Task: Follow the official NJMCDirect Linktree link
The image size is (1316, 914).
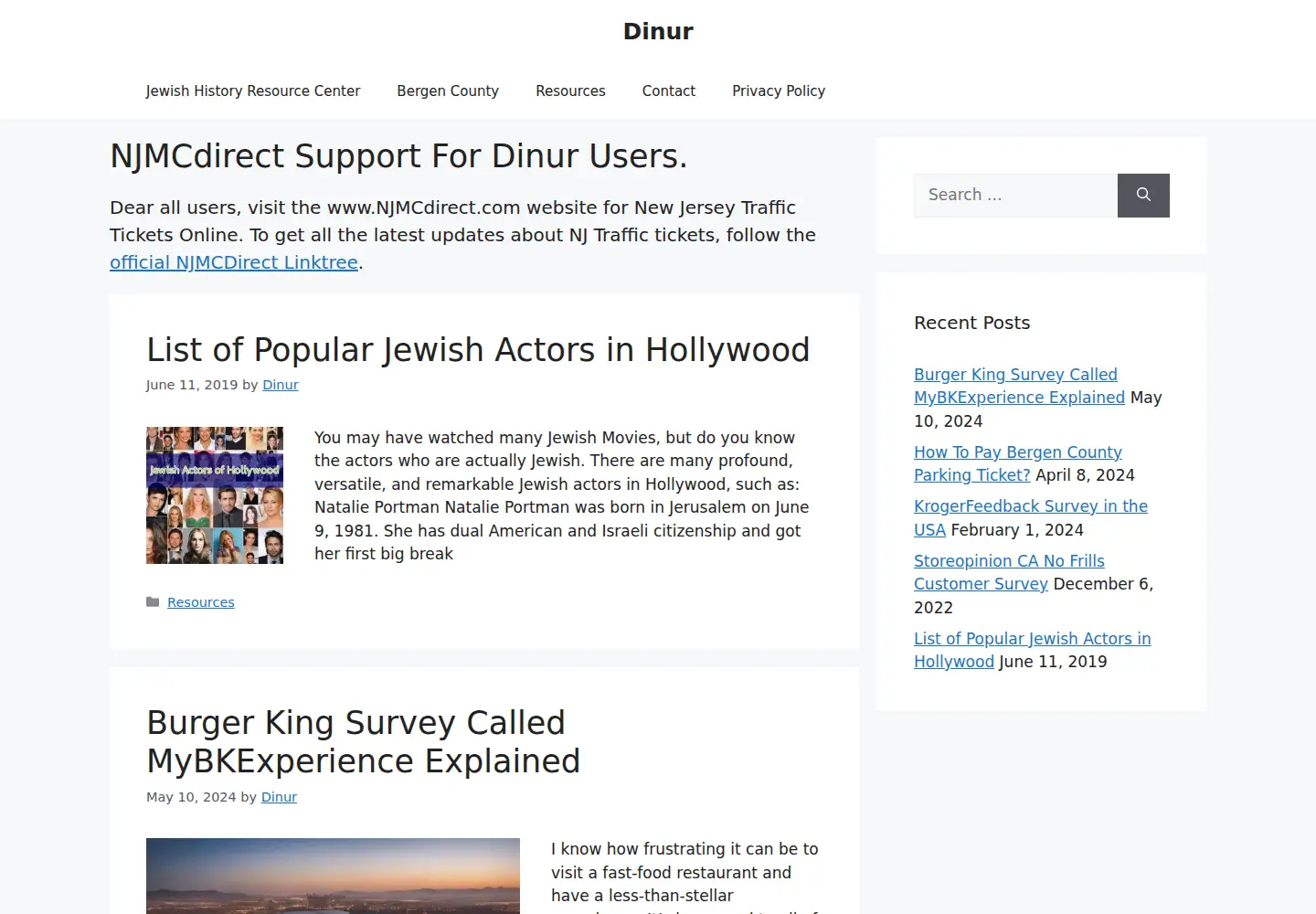Action: point(234,263)
